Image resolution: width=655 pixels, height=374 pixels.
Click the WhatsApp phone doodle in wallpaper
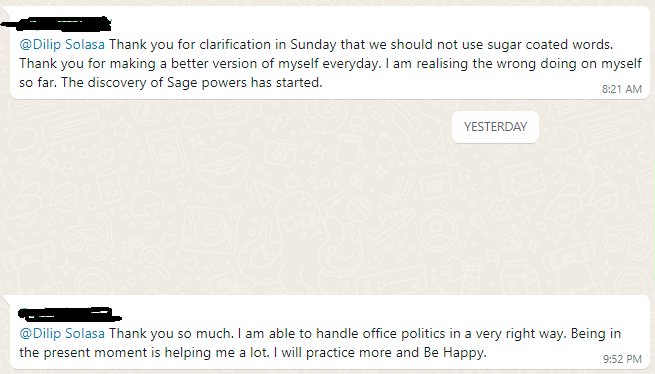[167, 153]
